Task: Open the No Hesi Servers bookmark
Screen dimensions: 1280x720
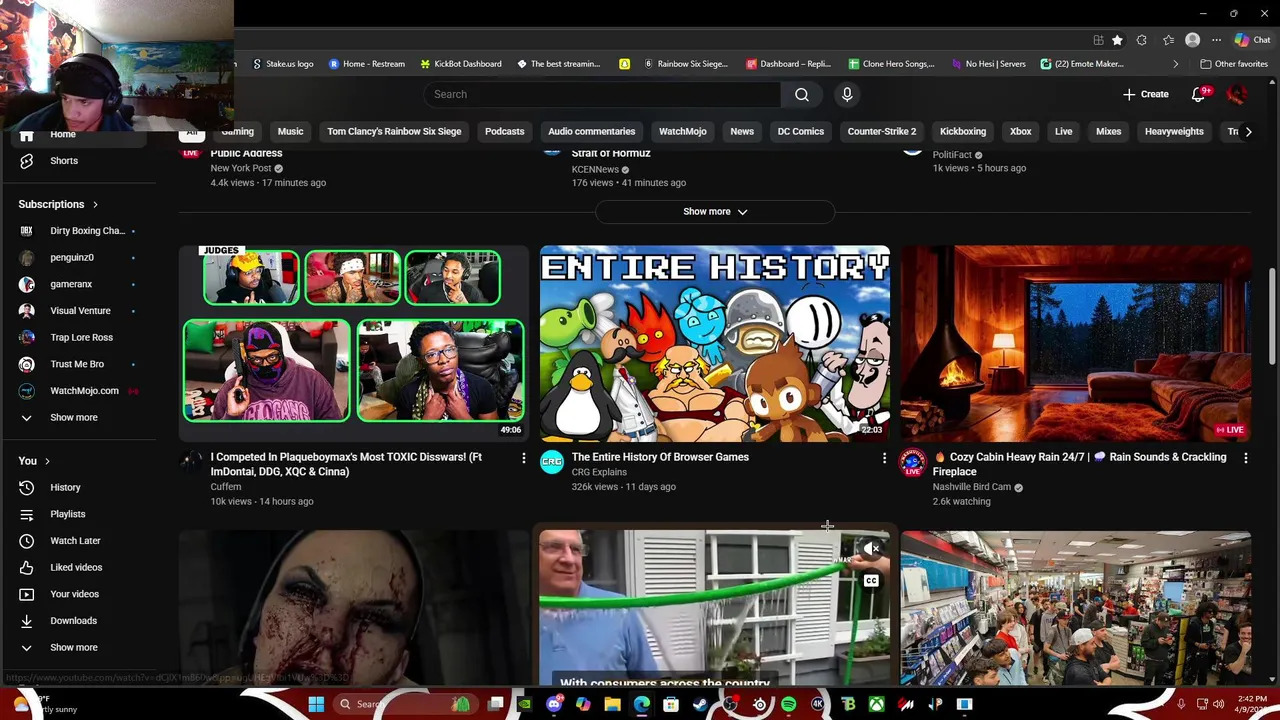Action: pos(988,64)
